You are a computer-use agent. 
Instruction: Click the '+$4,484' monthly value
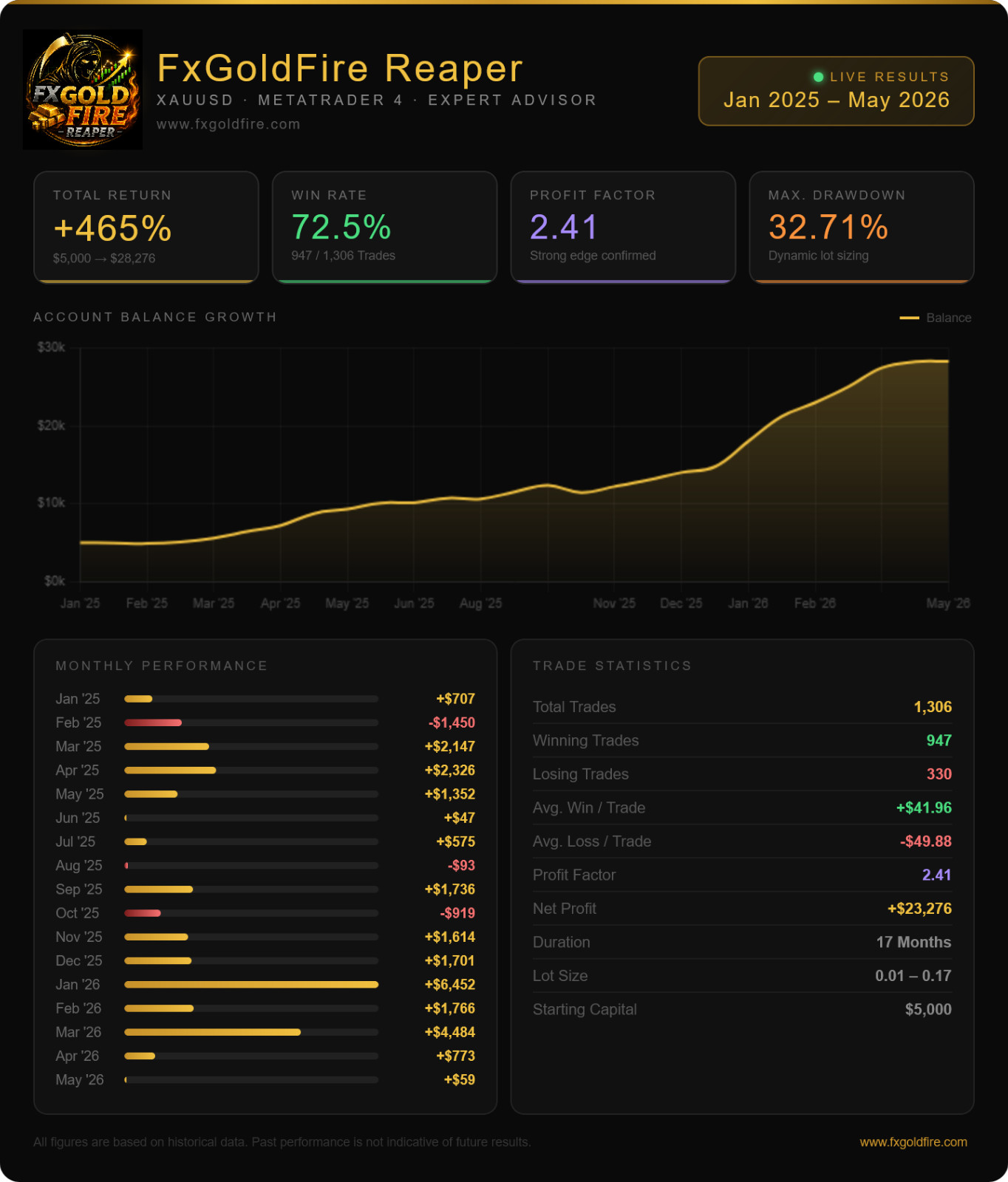pos(449,1032)
